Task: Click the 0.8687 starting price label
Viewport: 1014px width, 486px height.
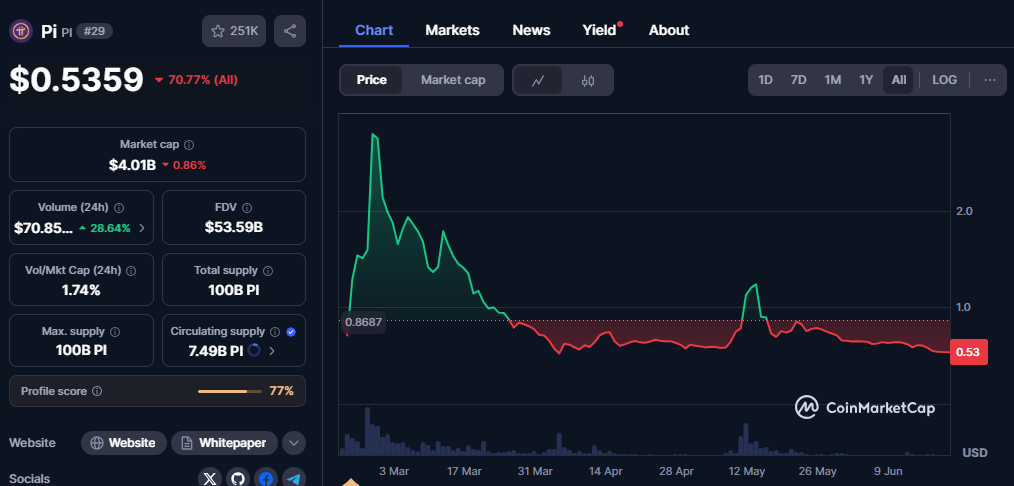Action: tap(363, 322)
